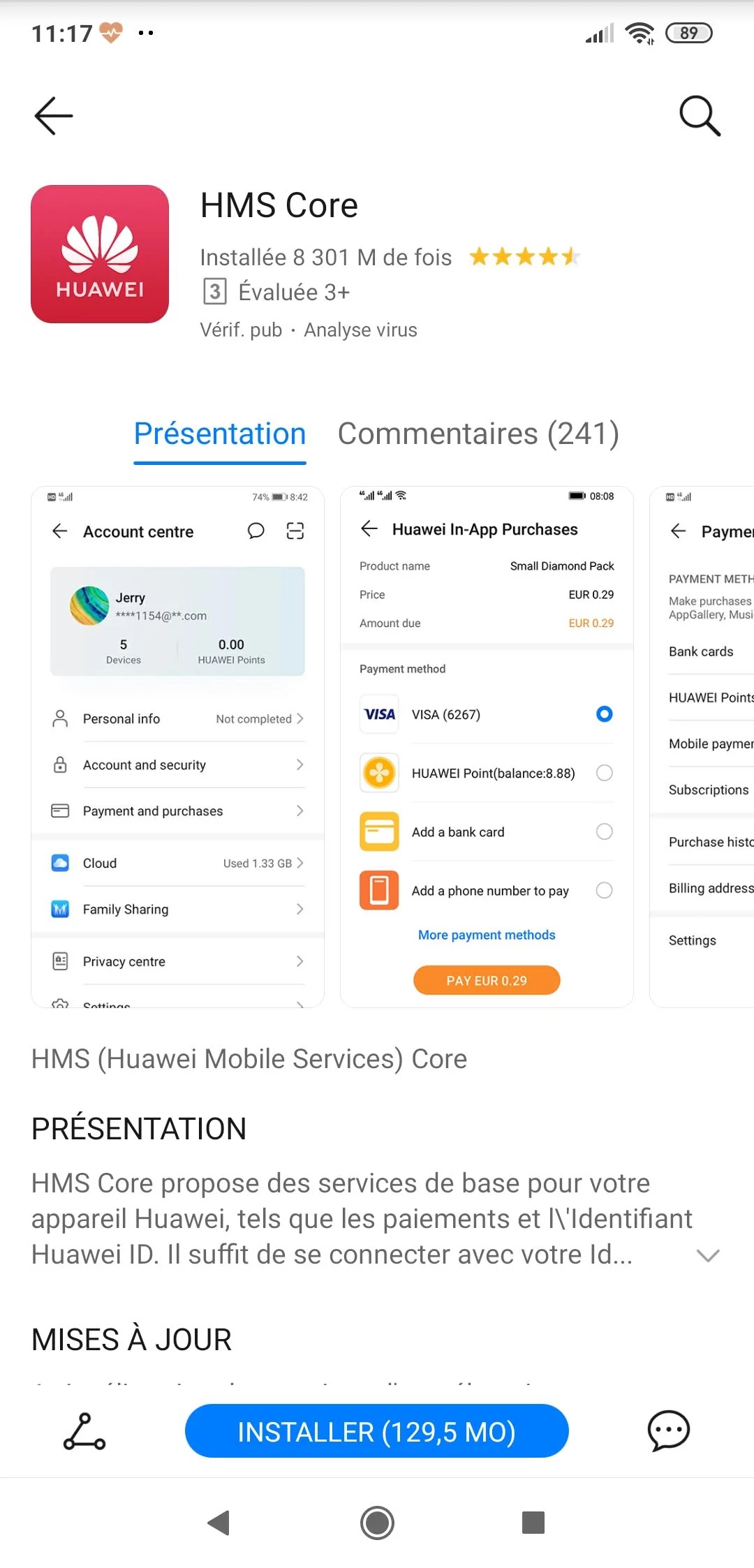The width and height of the screenshot is (754, 1568).
Task: Open Account centre screenshot thumbnail
Action: [178, 747]
